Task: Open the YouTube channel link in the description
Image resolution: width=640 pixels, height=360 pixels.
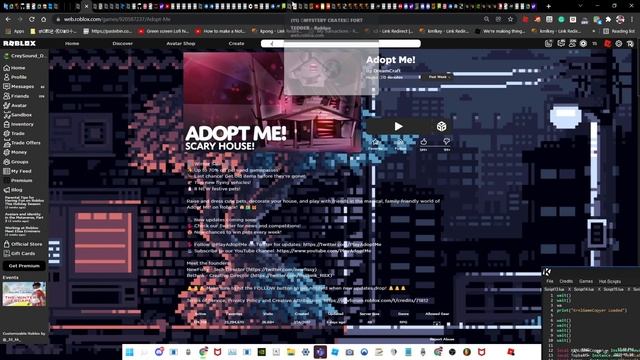Action: (324, 251)
